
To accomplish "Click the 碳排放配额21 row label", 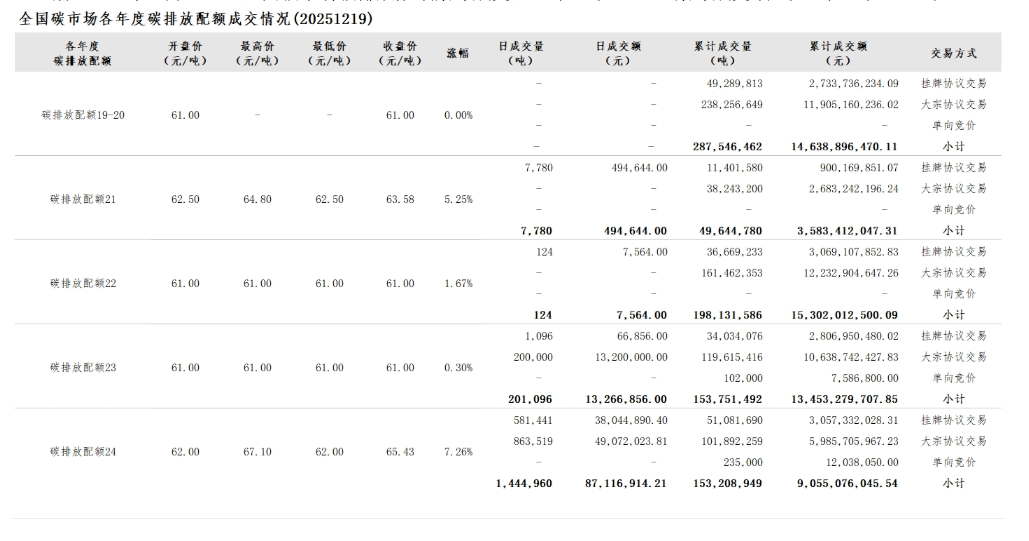I will [x=83, y=199].
